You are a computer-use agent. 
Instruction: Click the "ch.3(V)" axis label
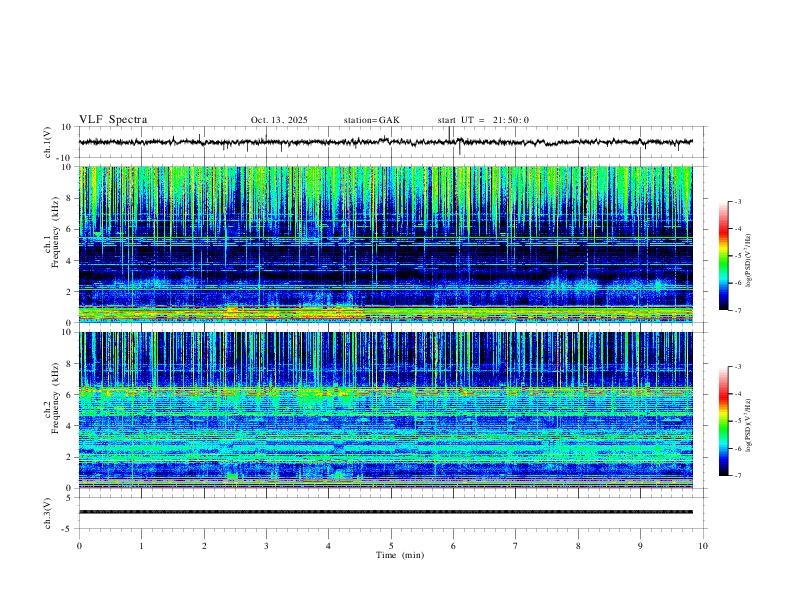(47, 513)
